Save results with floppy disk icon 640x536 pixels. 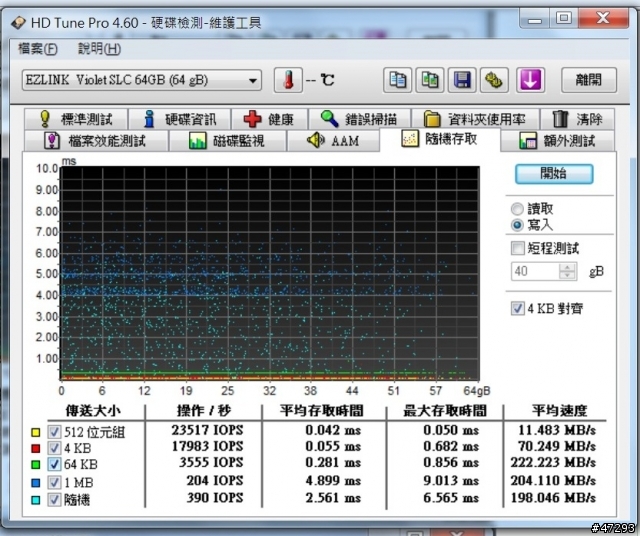pyautogui.click(x=462, y=80)
